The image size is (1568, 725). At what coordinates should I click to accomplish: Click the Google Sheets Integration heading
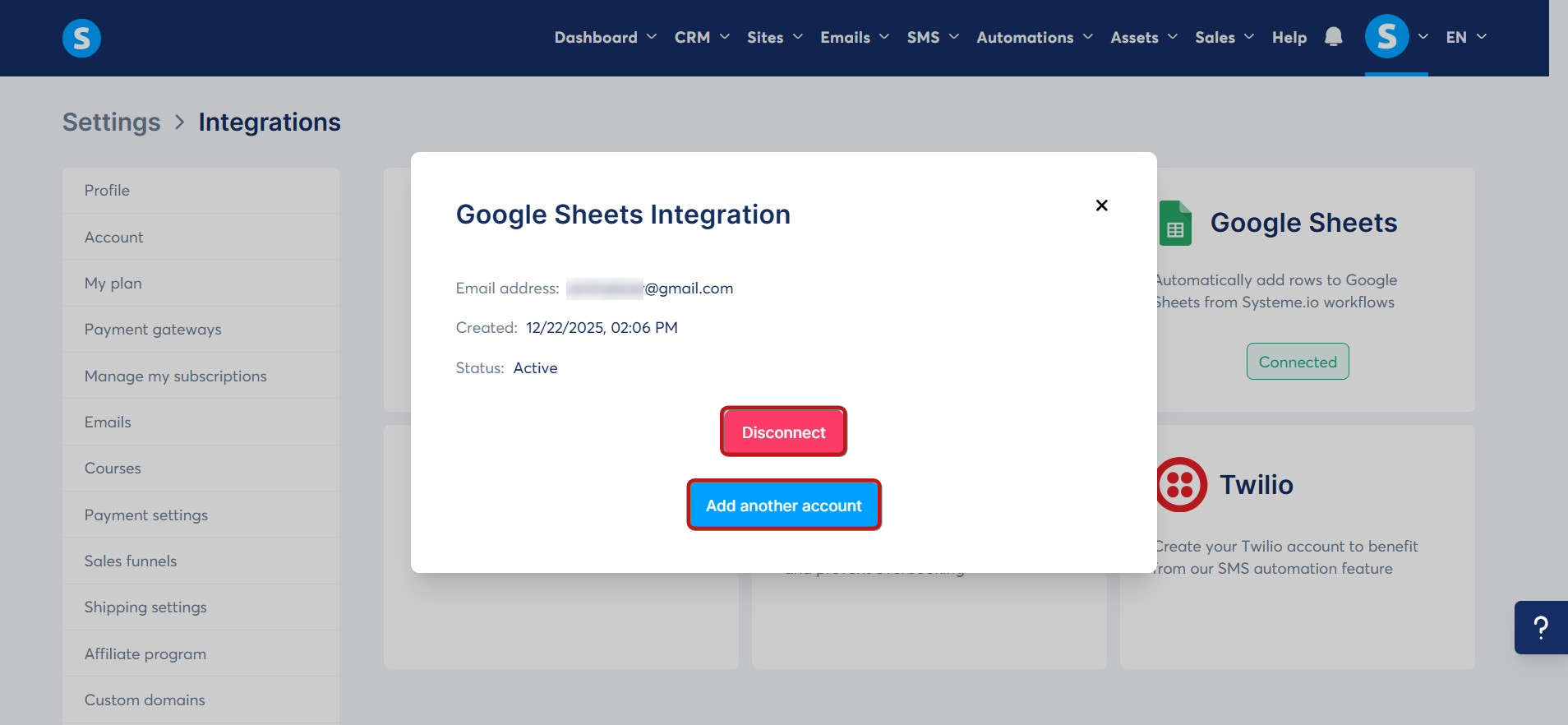pos(623,215)
